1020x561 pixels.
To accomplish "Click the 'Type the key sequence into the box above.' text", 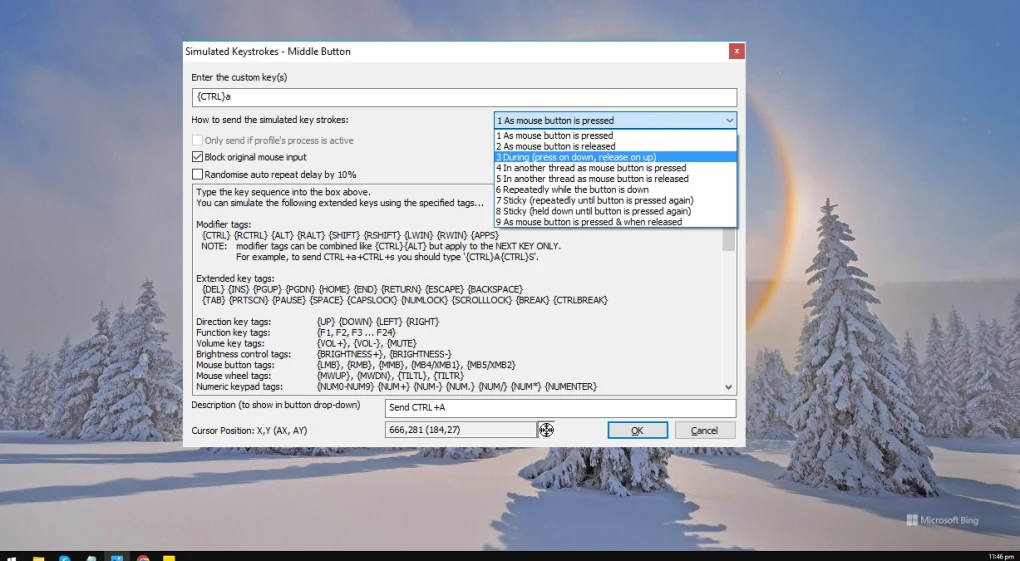I will point(283,192).
